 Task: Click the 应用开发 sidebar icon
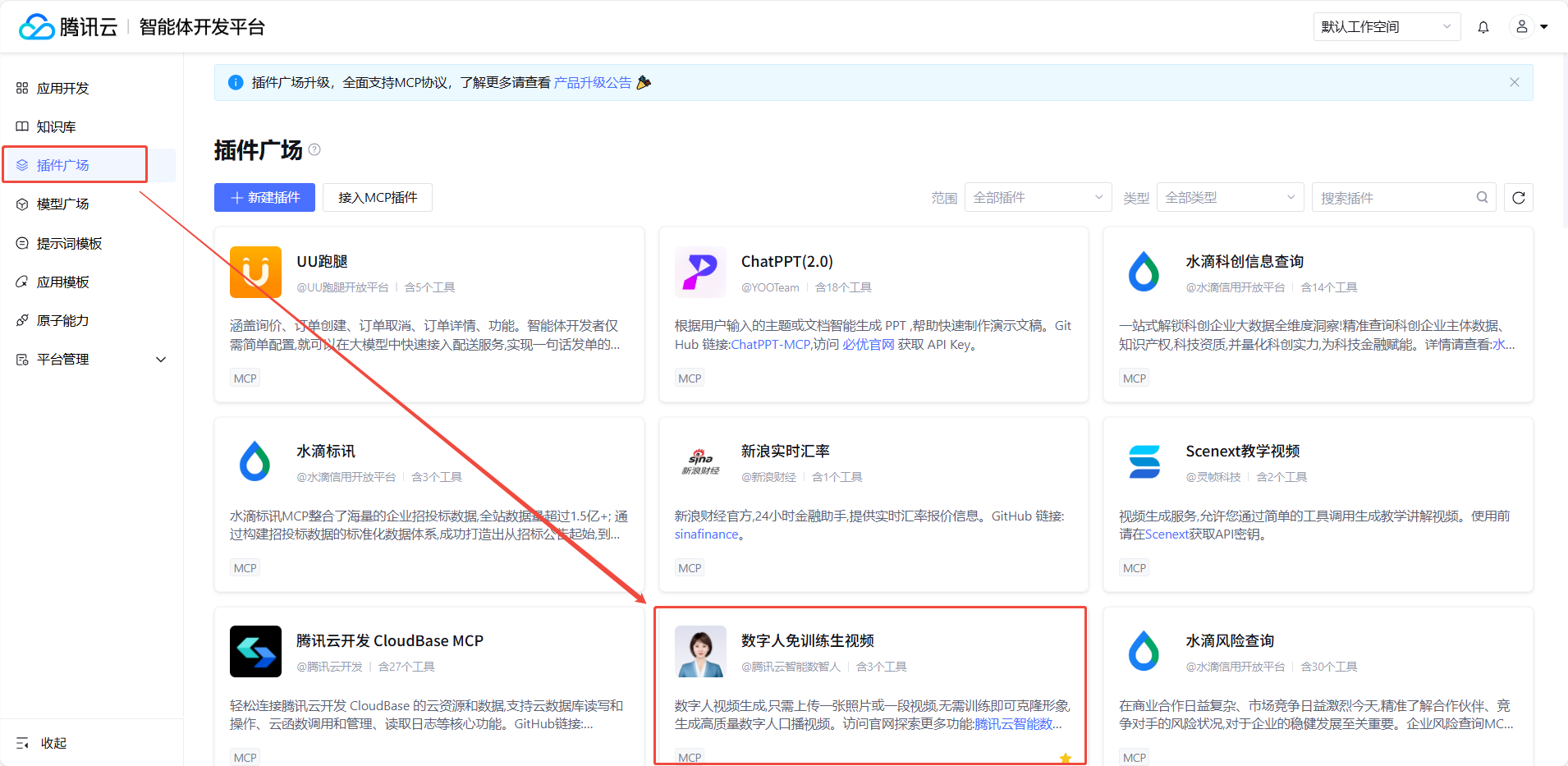pyautogui.click(x=22, y=88)
